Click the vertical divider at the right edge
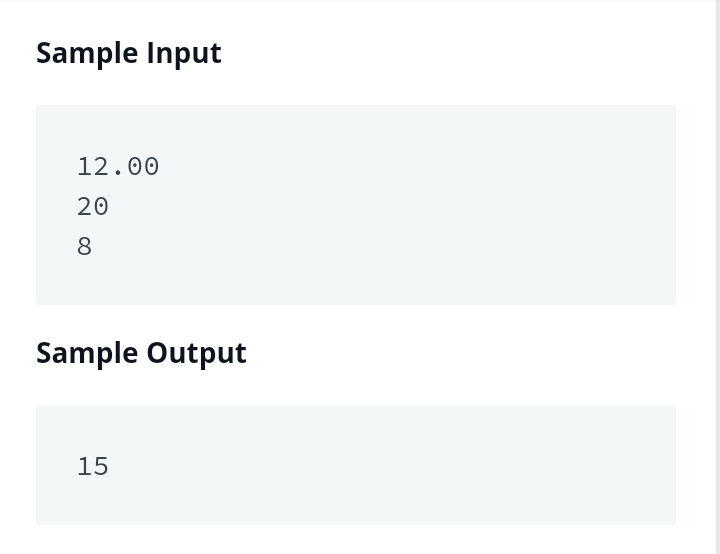Screen dimensions: 720x554 point(716,277)
